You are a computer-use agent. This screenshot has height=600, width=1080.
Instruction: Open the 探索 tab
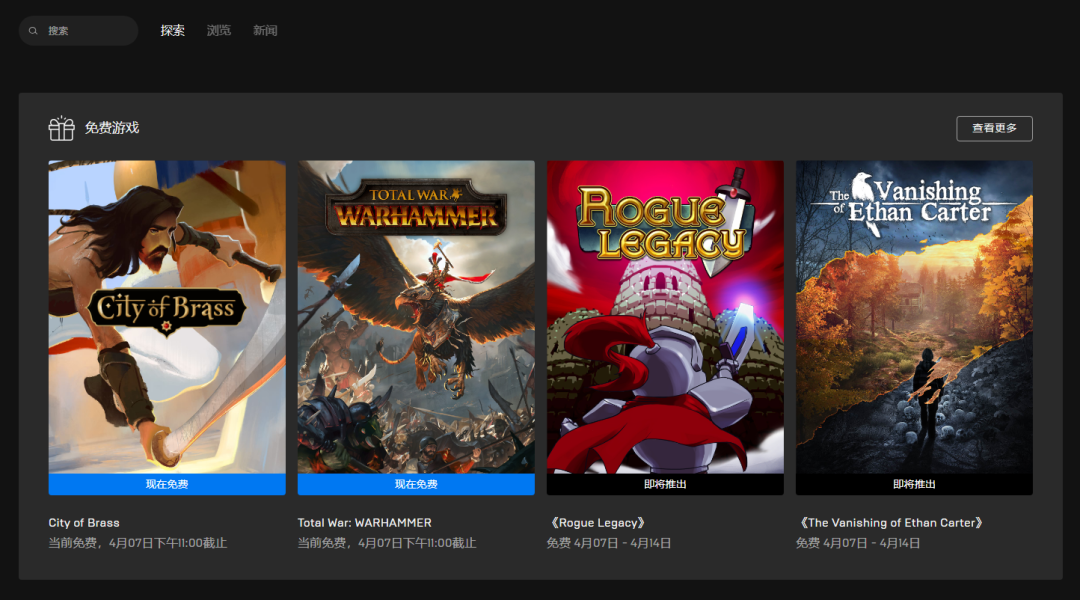pos(172,30)
